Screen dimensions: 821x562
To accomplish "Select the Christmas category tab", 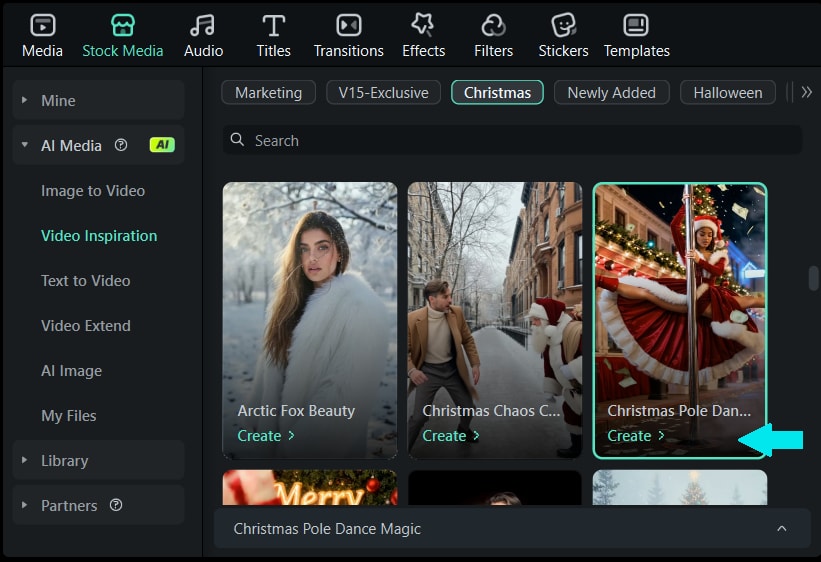I will [497, 93].
